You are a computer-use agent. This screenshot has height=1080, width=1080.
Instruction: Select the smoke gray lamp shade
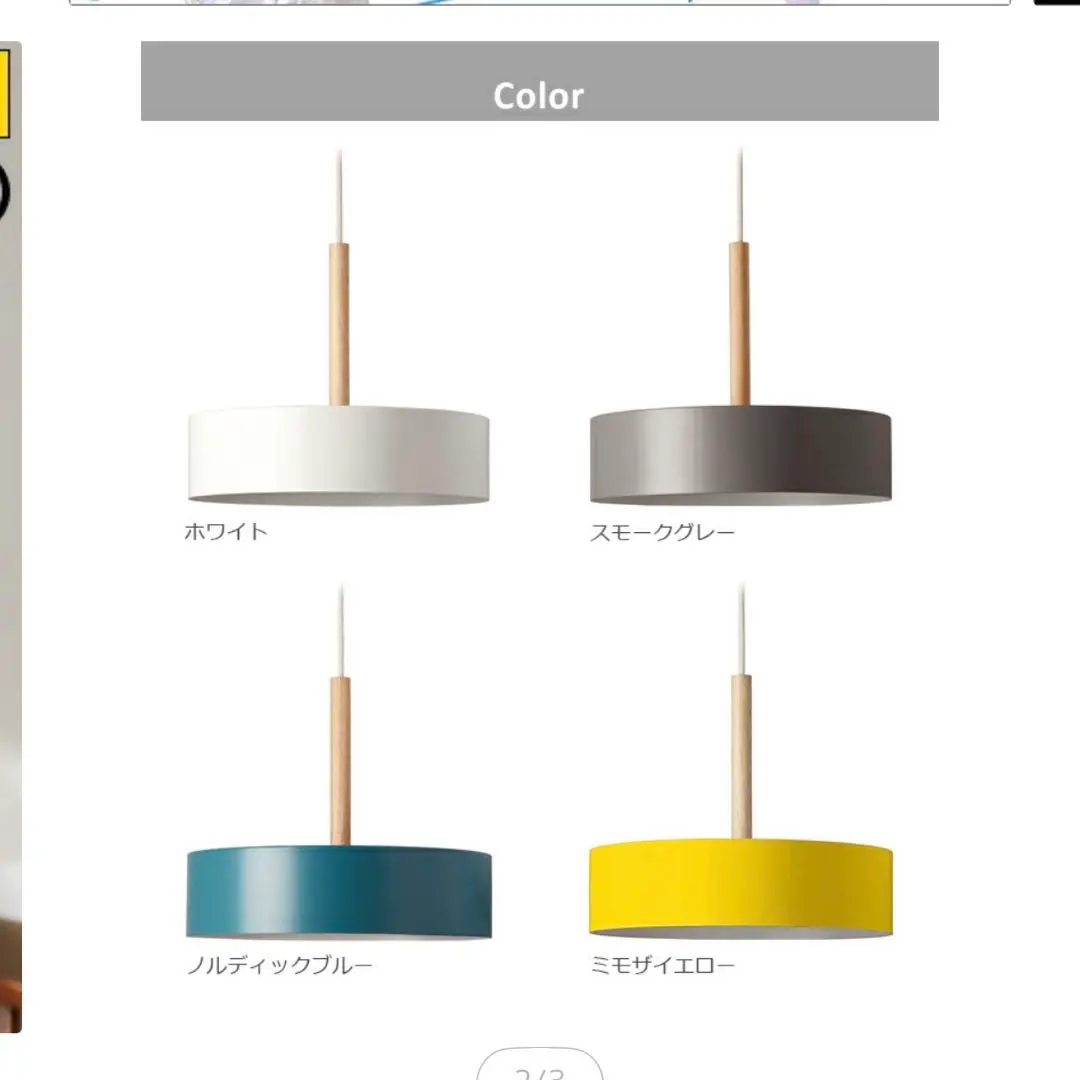(x=740, y=455)
